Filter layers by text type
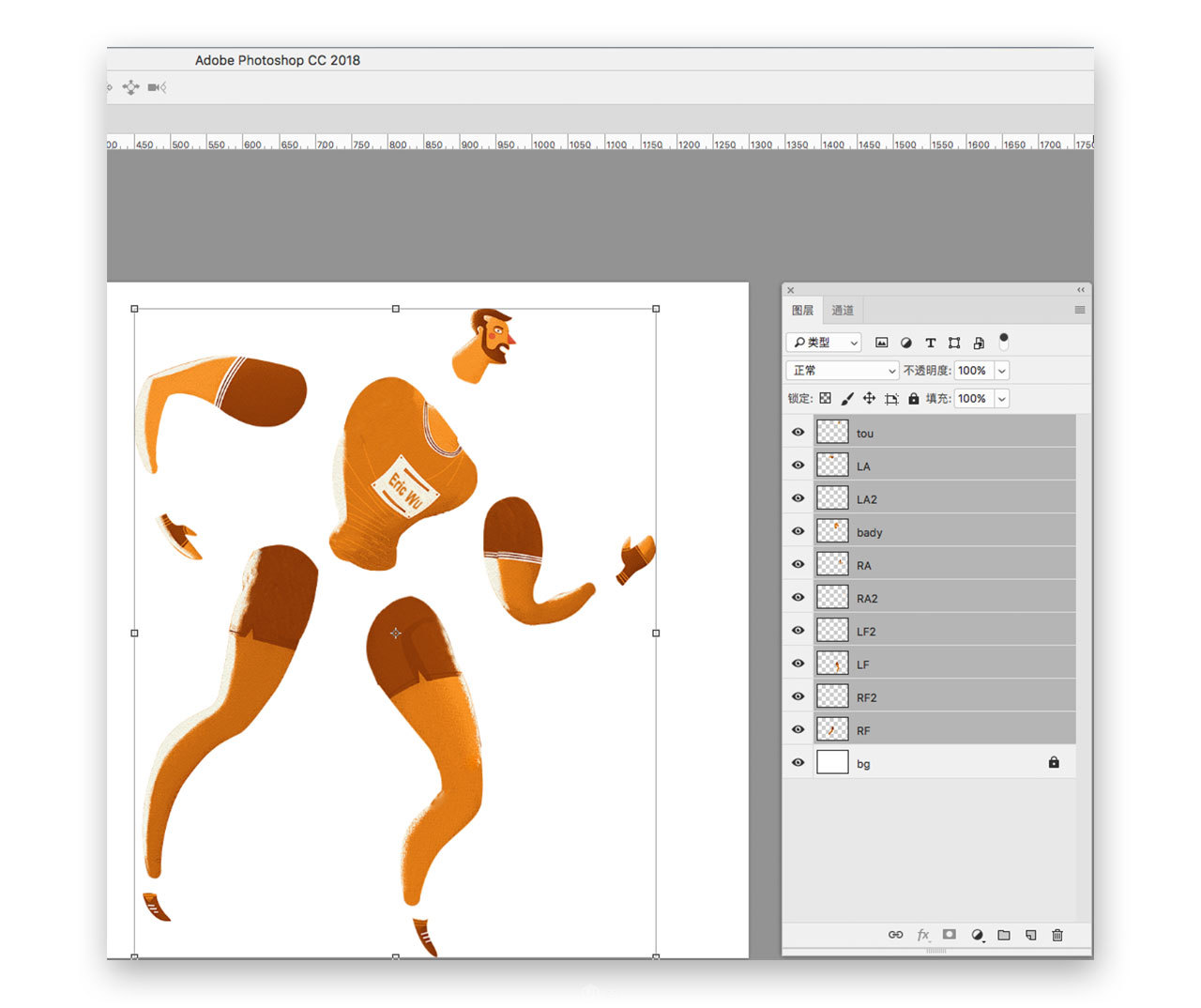The height and width of the screenshot is (1008, 1201). [x=931, y=343]
